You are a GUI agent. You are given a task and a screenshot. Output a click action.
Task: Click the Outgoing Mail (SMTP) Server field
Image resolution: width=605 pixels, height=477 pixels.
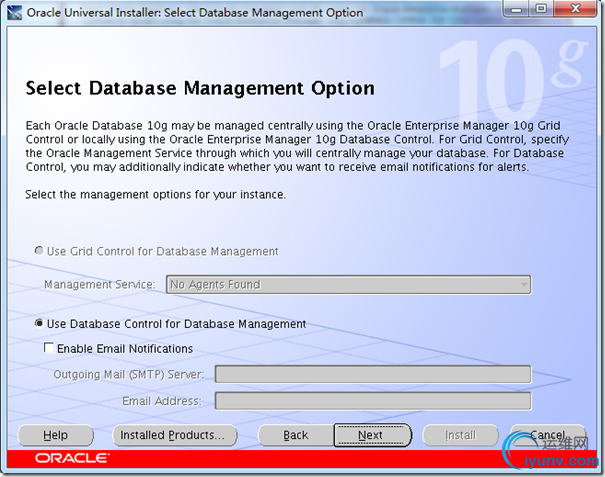[x=373, y=374]
